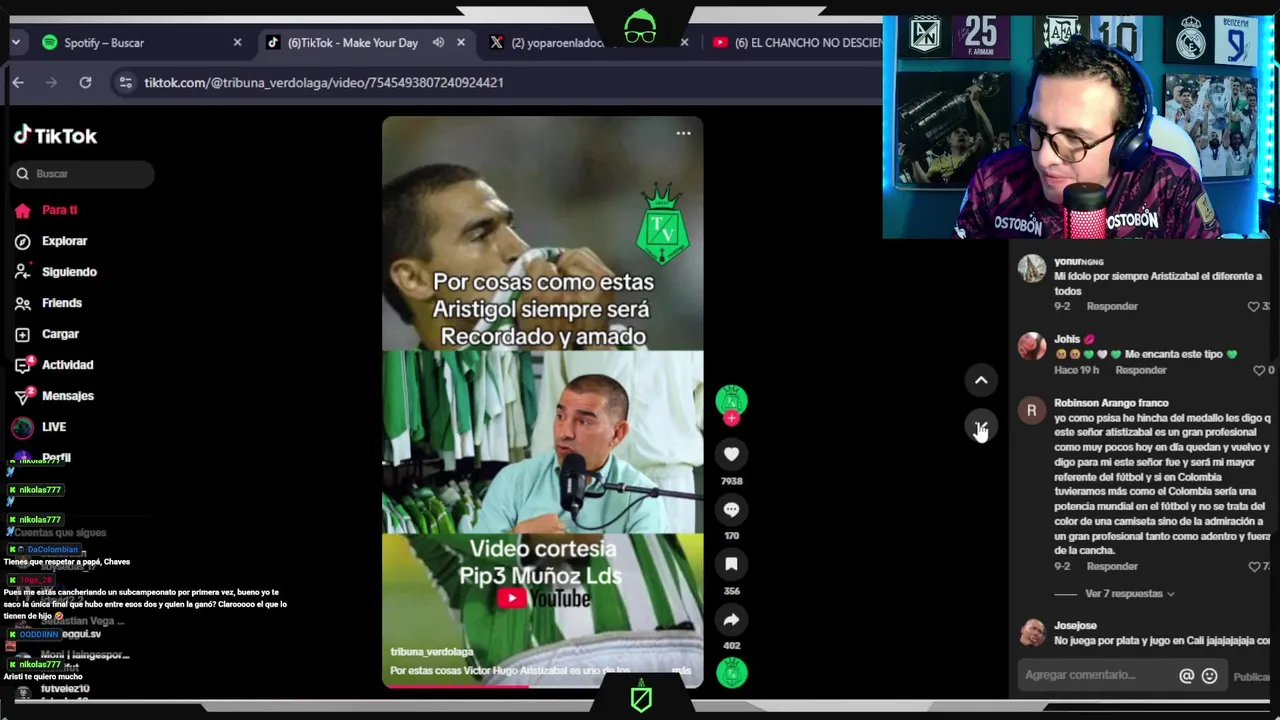
Task: Open the LIVE section
Action: point(54,427)
